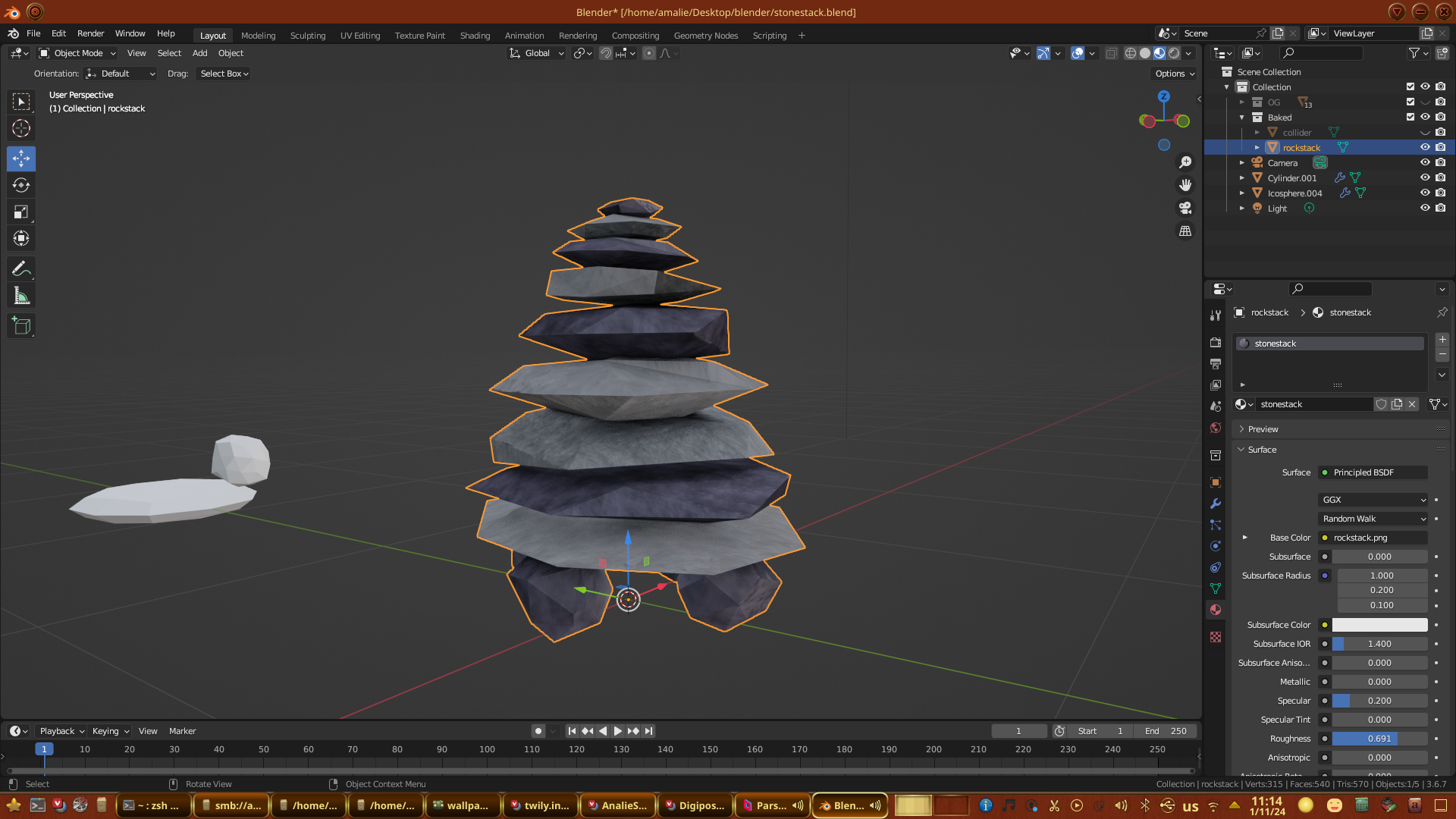Select the Measure tool
Image resolution: width=1456 pixels, height=819 pixels.
(21, 297)
